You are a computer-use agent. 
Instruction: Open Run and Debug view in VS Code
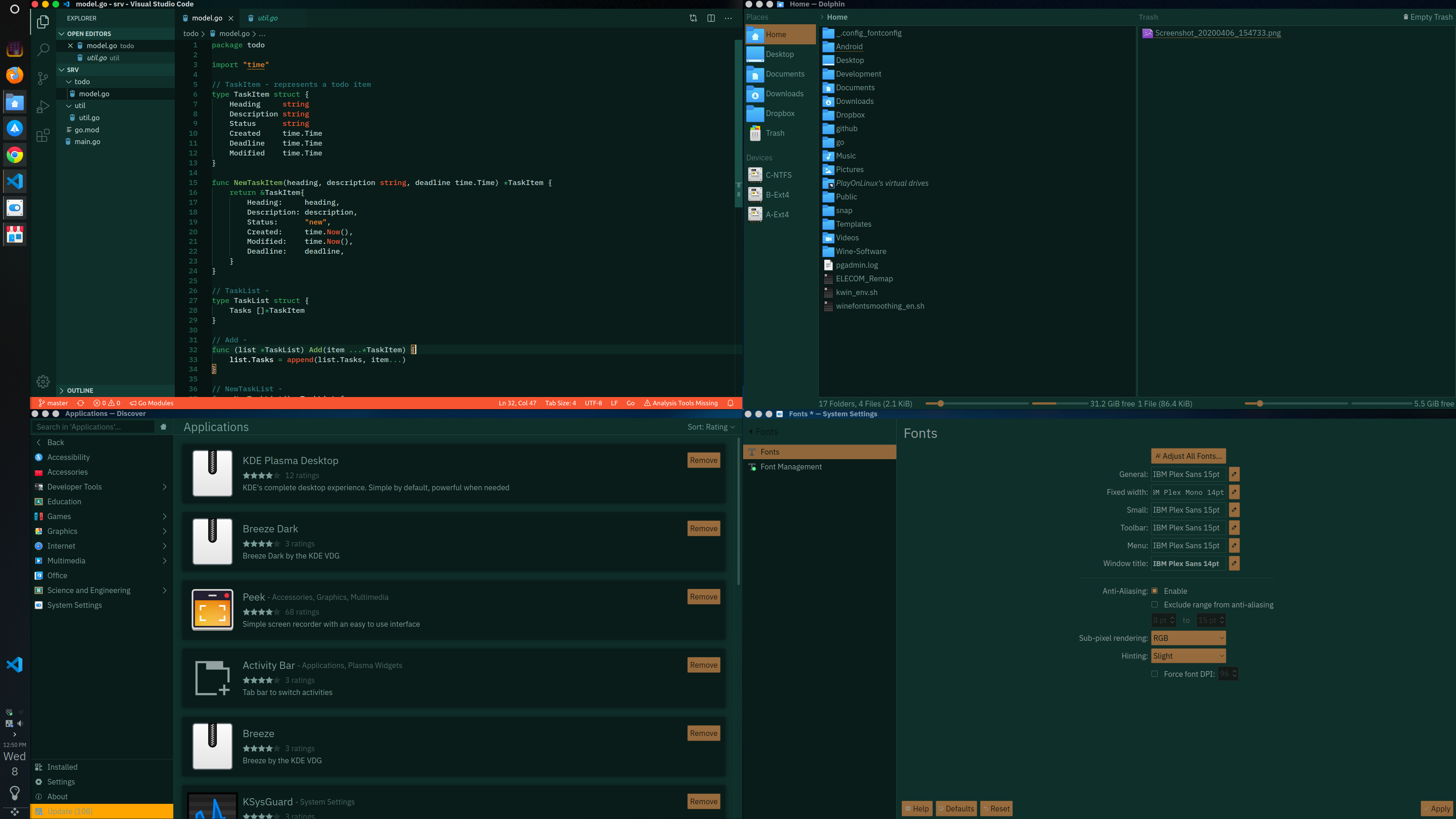tap(43, 106)
